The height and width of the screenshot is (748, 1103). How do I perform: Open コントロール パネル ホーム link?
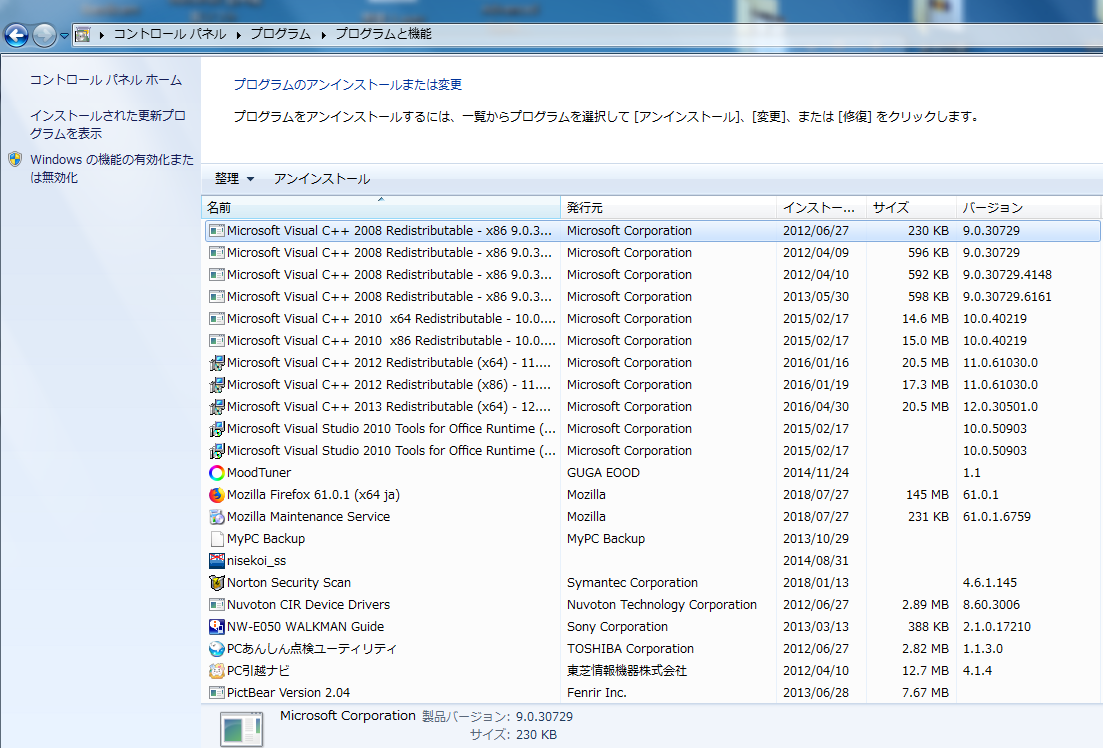click(106, 80)
